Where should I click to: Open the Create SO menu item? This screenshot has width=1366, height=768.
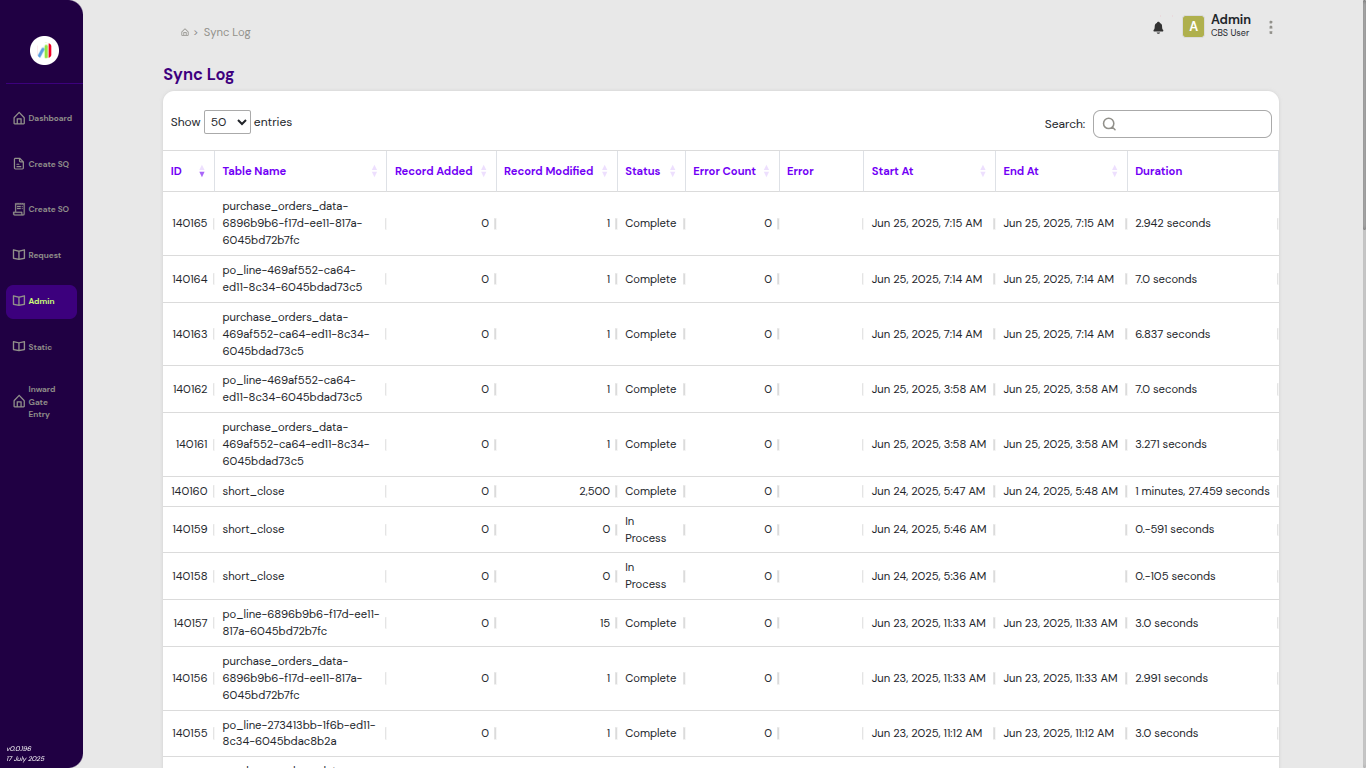[42, 209]
